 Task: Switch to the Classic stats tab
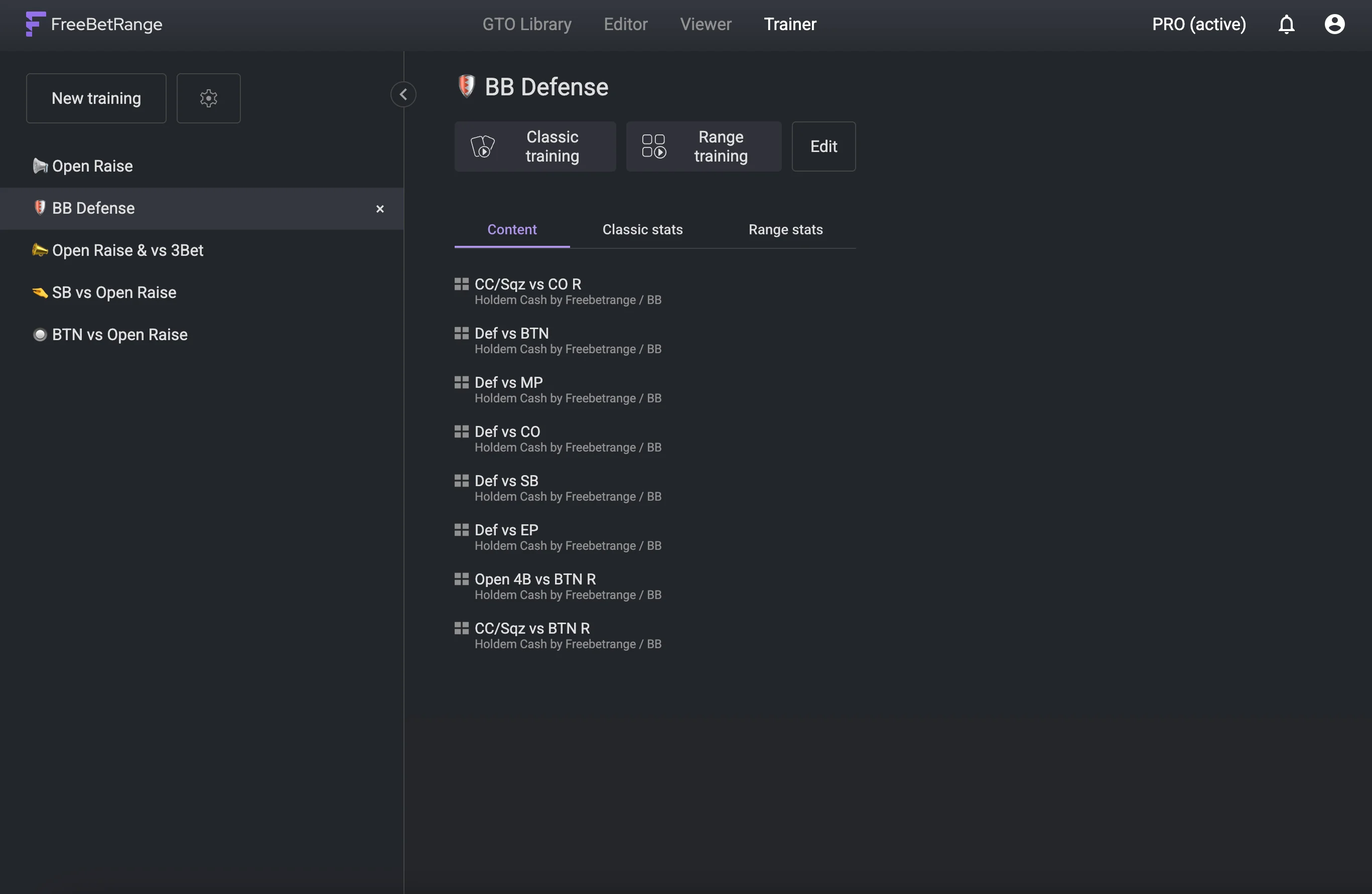(642, 229)
